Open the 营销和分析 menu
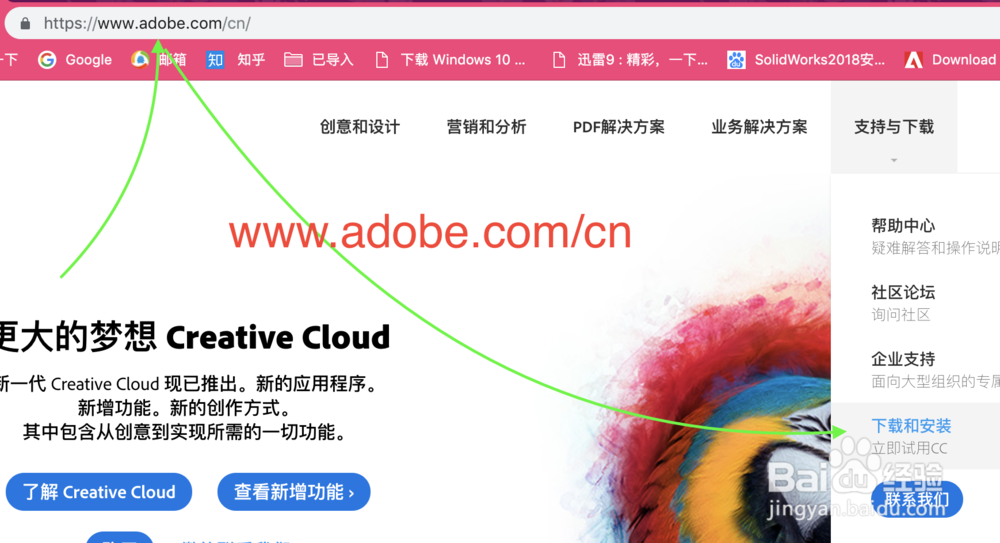 [x=487, y=127]
